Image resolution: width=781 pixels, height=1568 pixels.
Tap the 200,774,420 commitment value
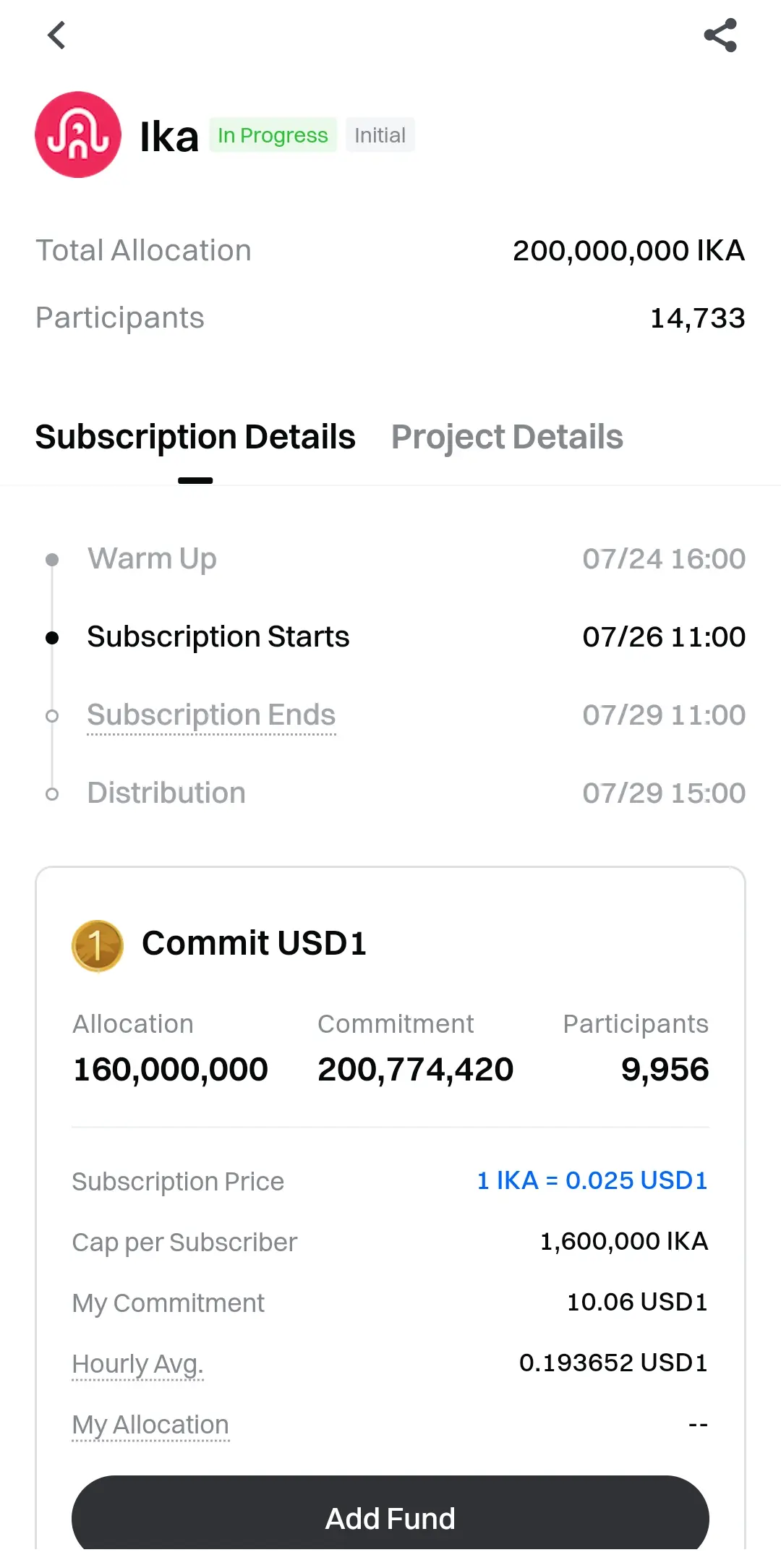pos(416,1069)
